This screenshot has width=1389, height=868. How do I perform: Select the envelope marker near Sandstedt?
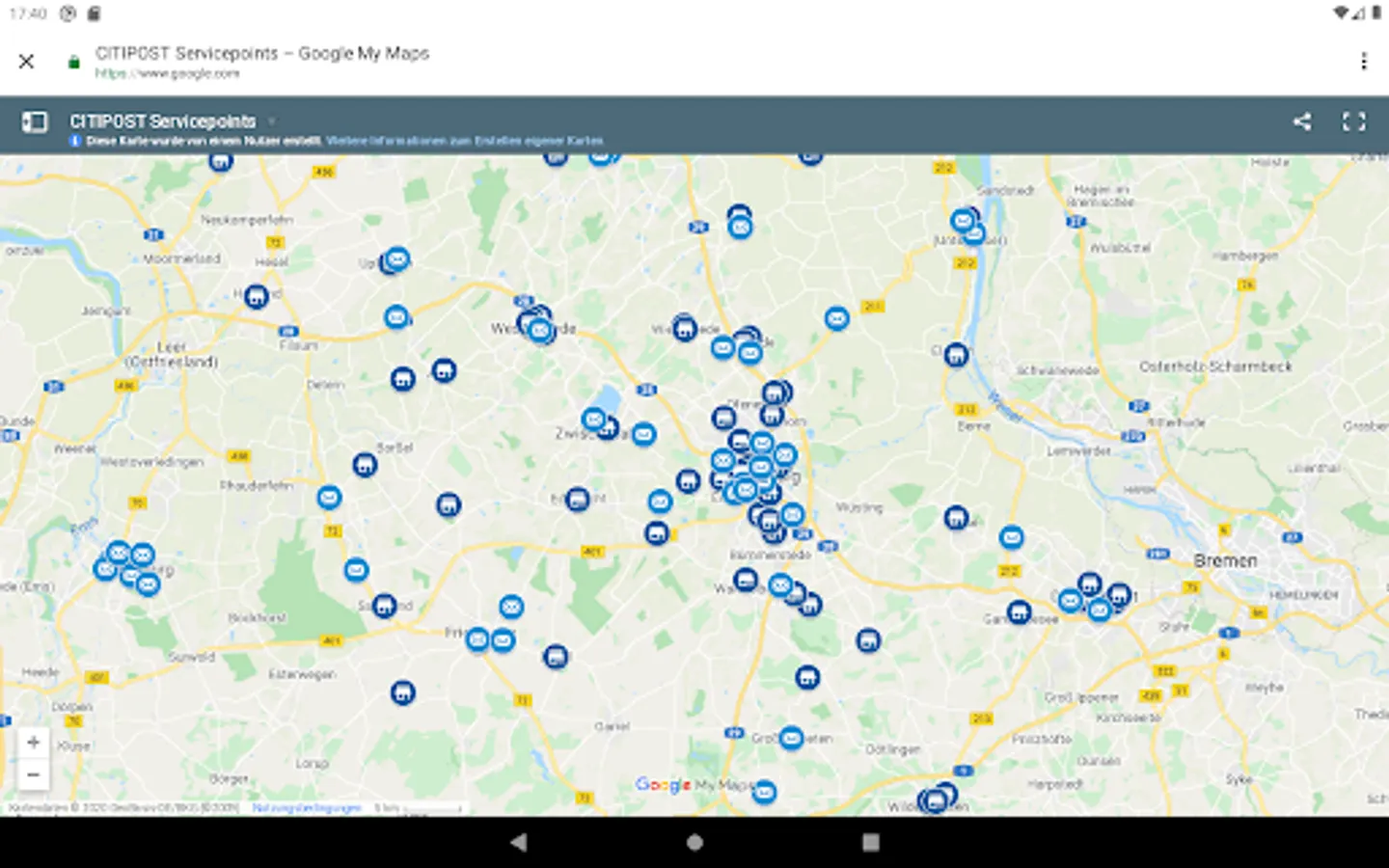click(963, 221)
